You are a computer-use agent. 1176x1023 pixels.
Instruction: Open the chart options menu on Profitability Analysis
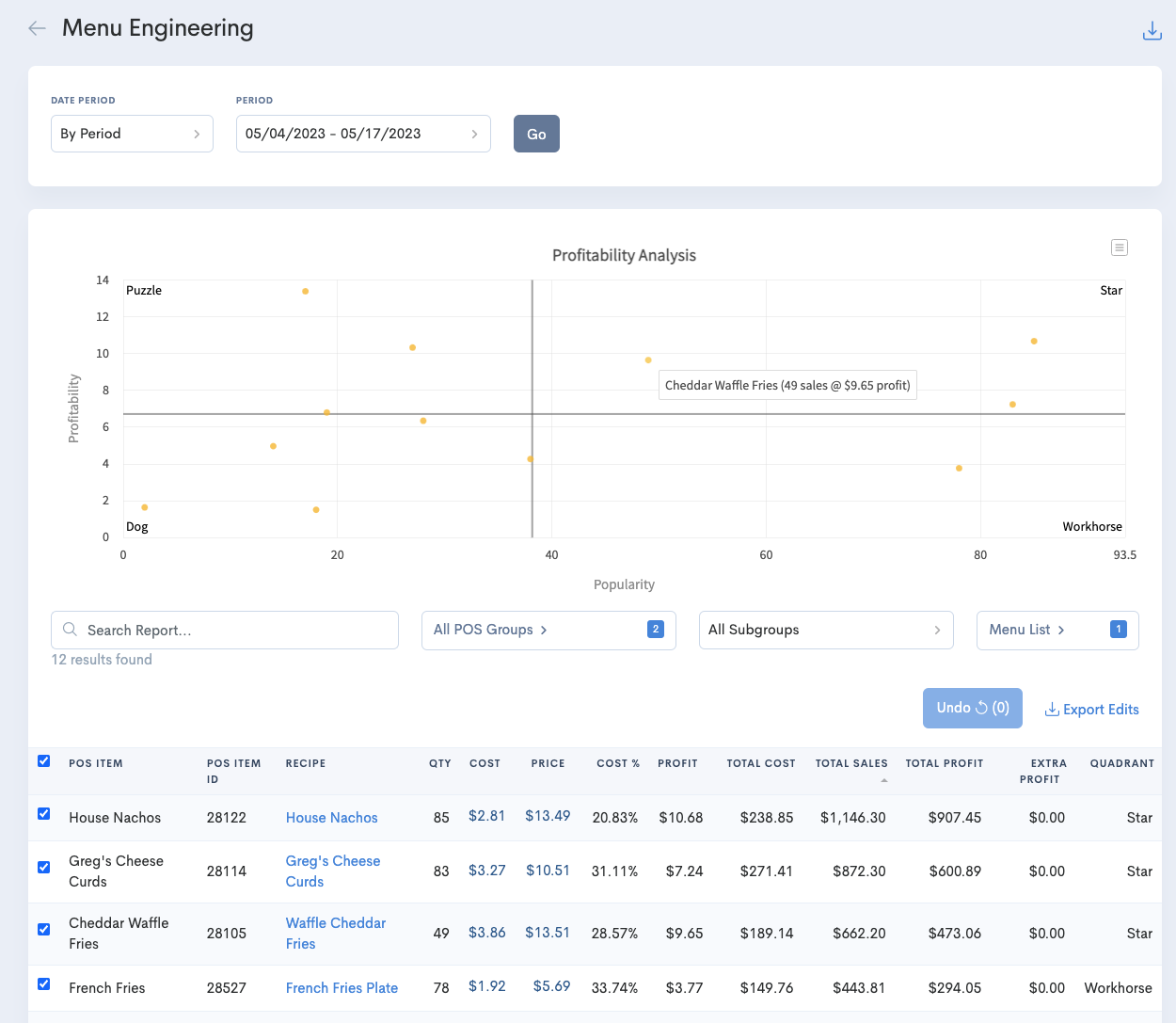pyautogui.click(x=1120, y=247)
